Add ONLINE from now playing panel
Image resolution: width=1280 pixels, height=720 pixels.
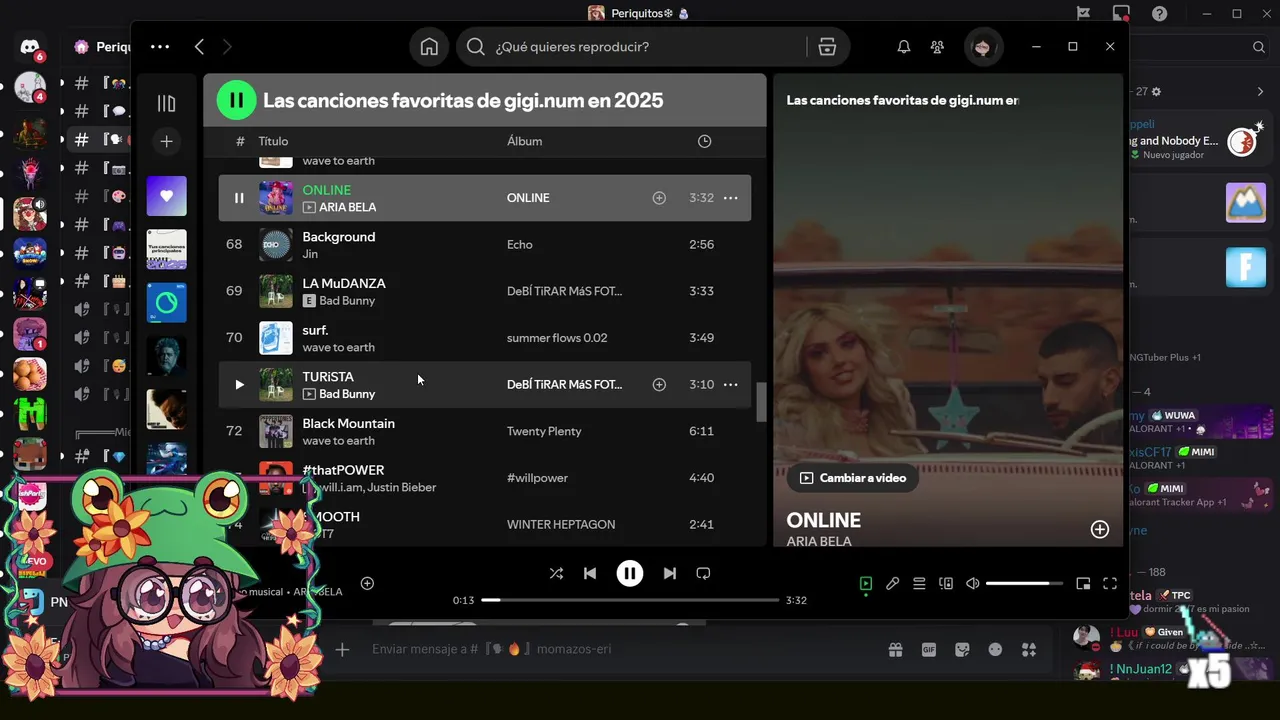point(1099,529)
